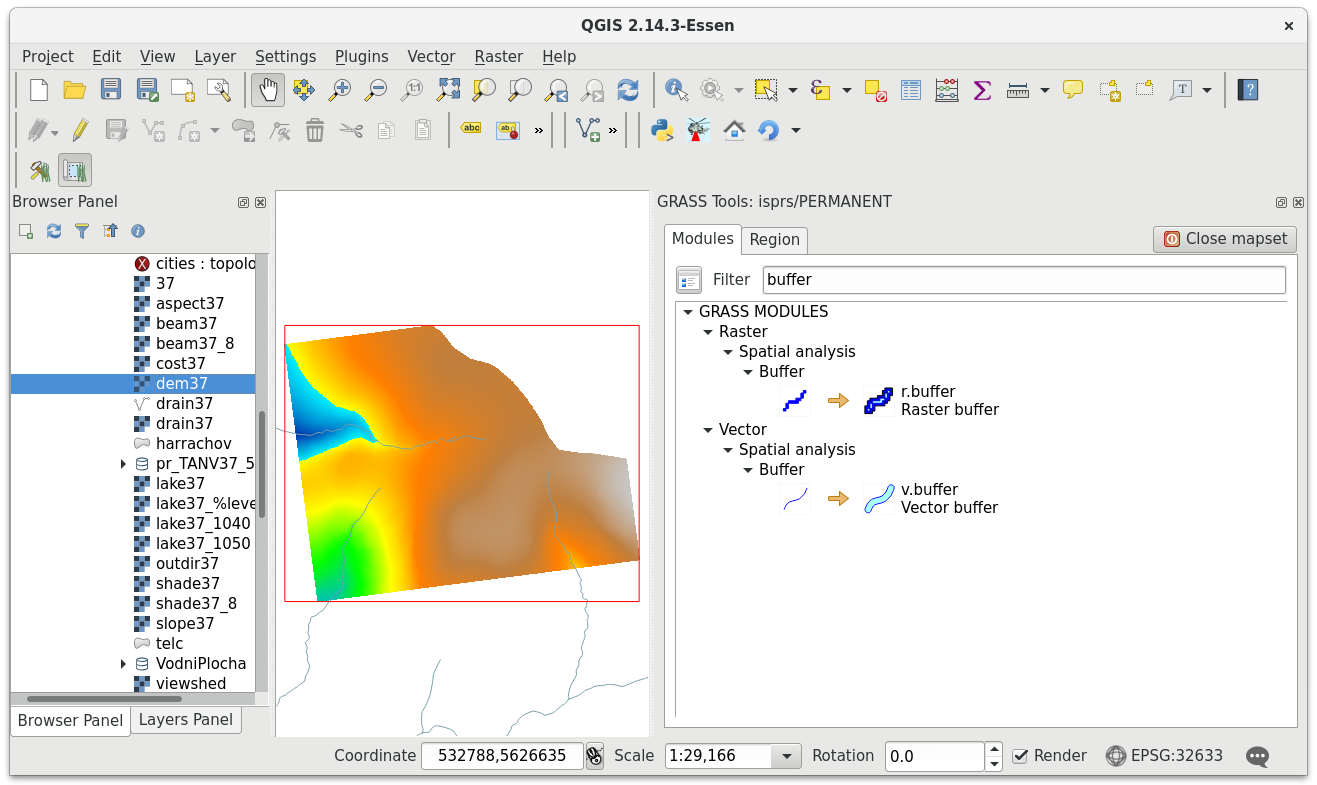Screen dimensions: 1317x785
Task: Click the EPSG:32633 CRS status button
Action: click(x=1165, y=756)
